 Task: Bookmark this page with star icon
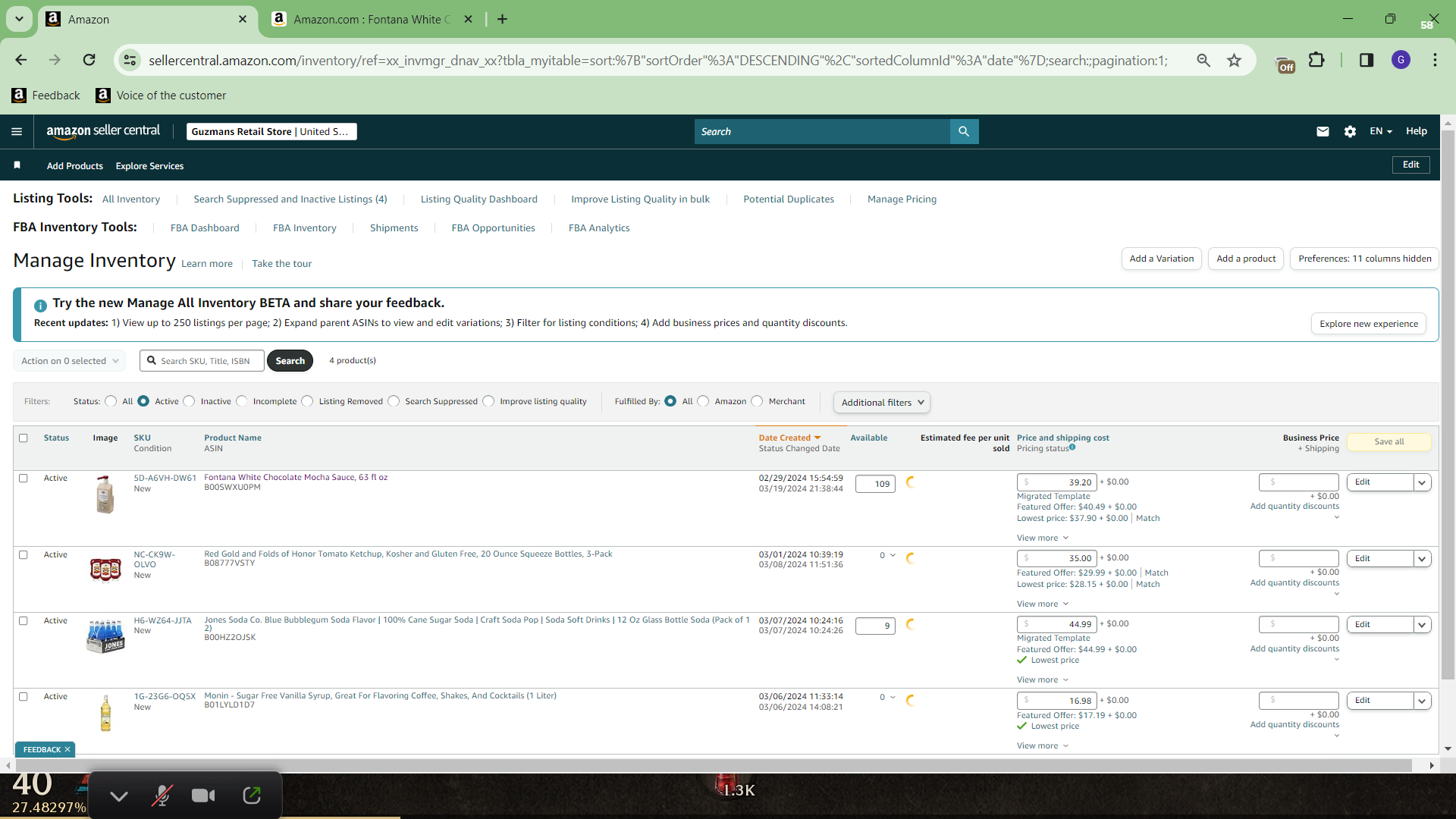click(x=1235, y=60)
